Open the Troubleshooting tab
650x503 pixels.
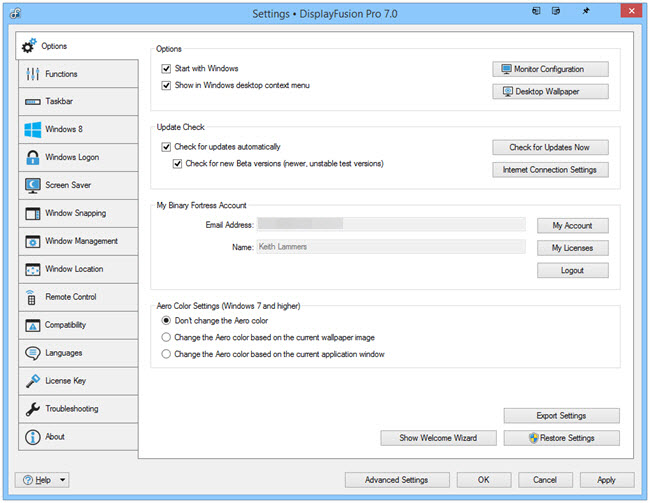tap(78, 409)
